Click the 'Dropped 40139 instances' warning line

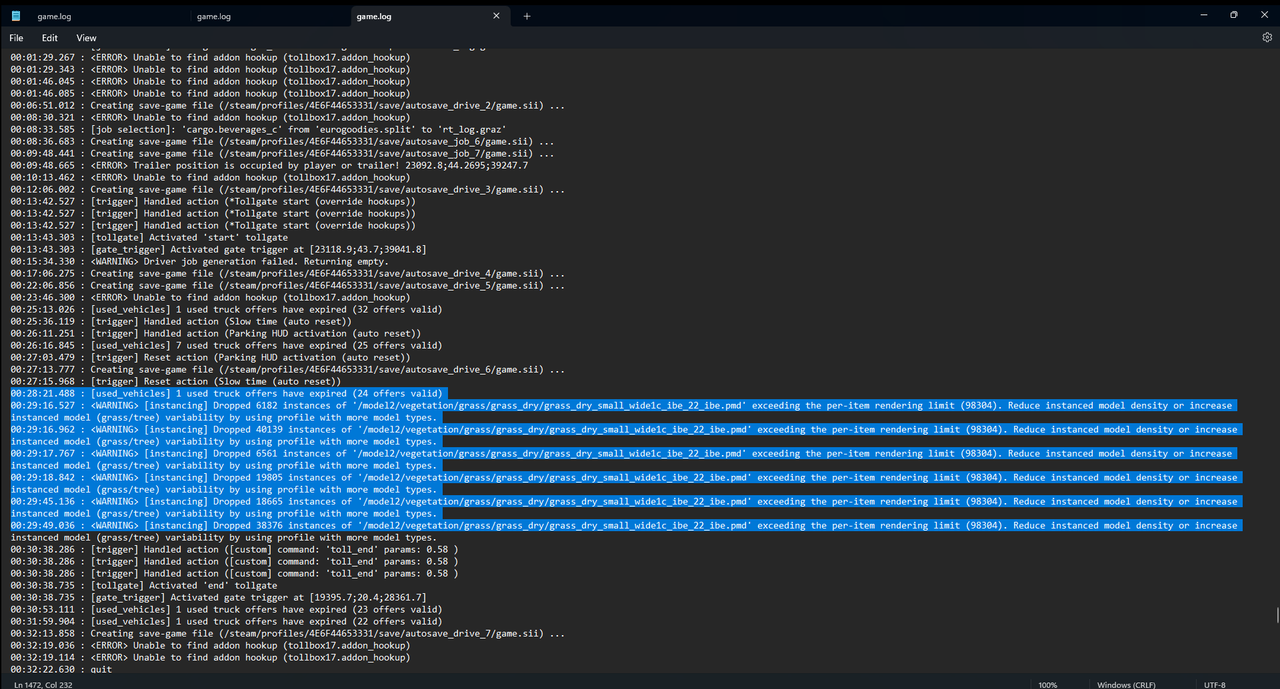(x=626, y=435)
